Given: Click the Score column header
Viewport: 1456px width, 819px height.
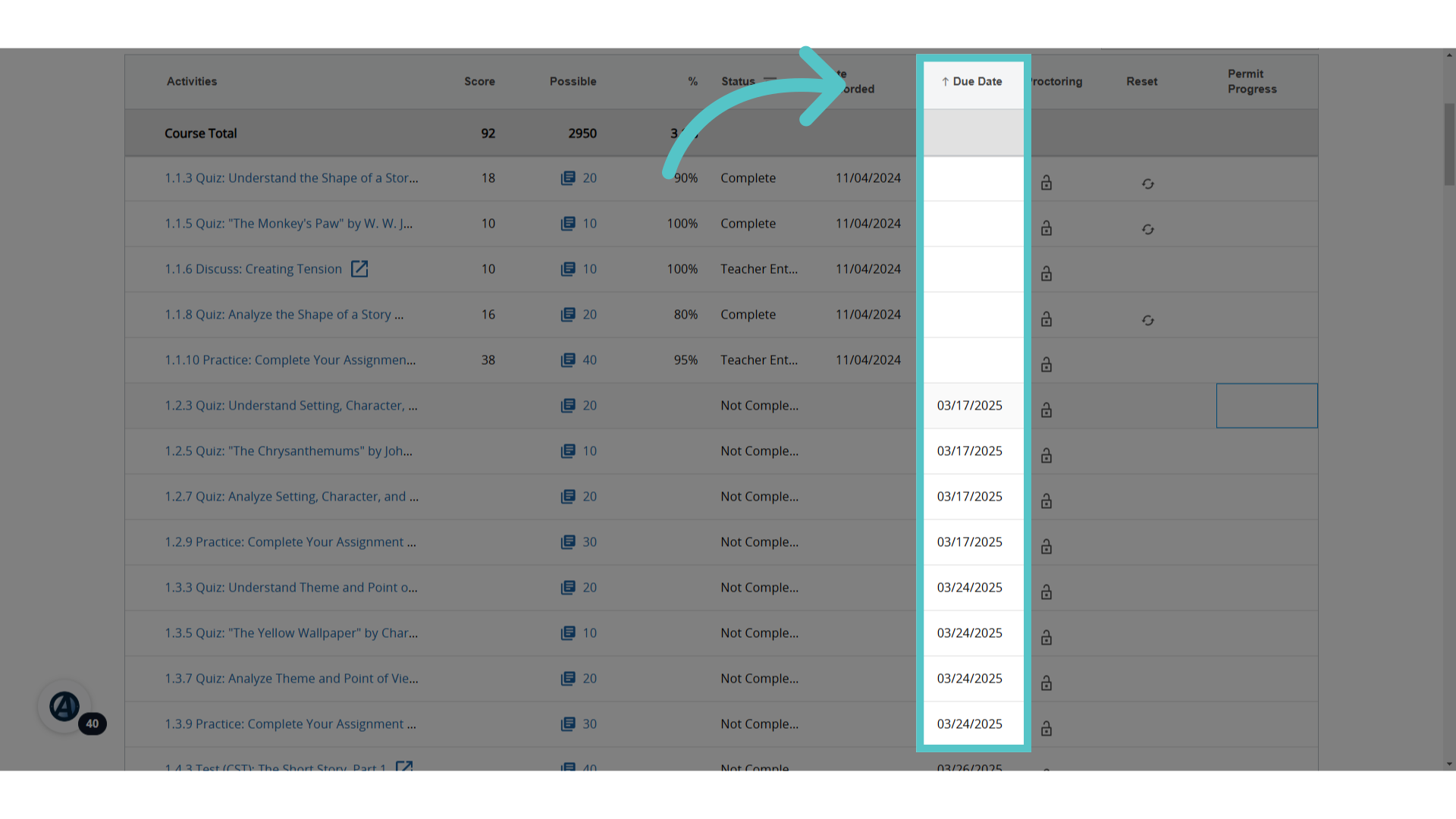Looking at the screenshot, I should pos(479,81).
